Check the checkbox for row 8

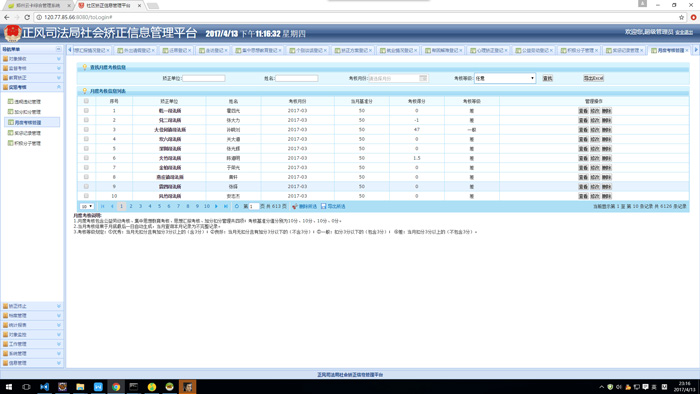[86, 177]
